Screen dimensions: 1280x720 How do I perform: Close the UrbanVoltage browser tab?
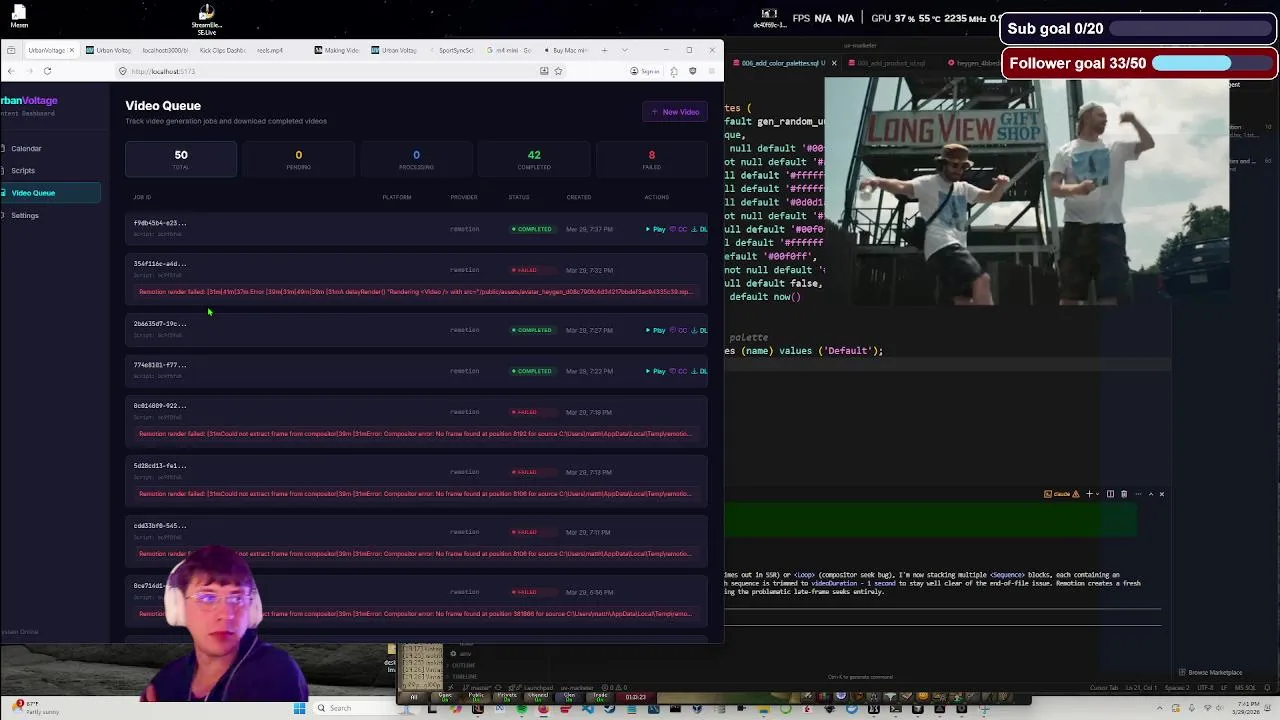[71, 50]
